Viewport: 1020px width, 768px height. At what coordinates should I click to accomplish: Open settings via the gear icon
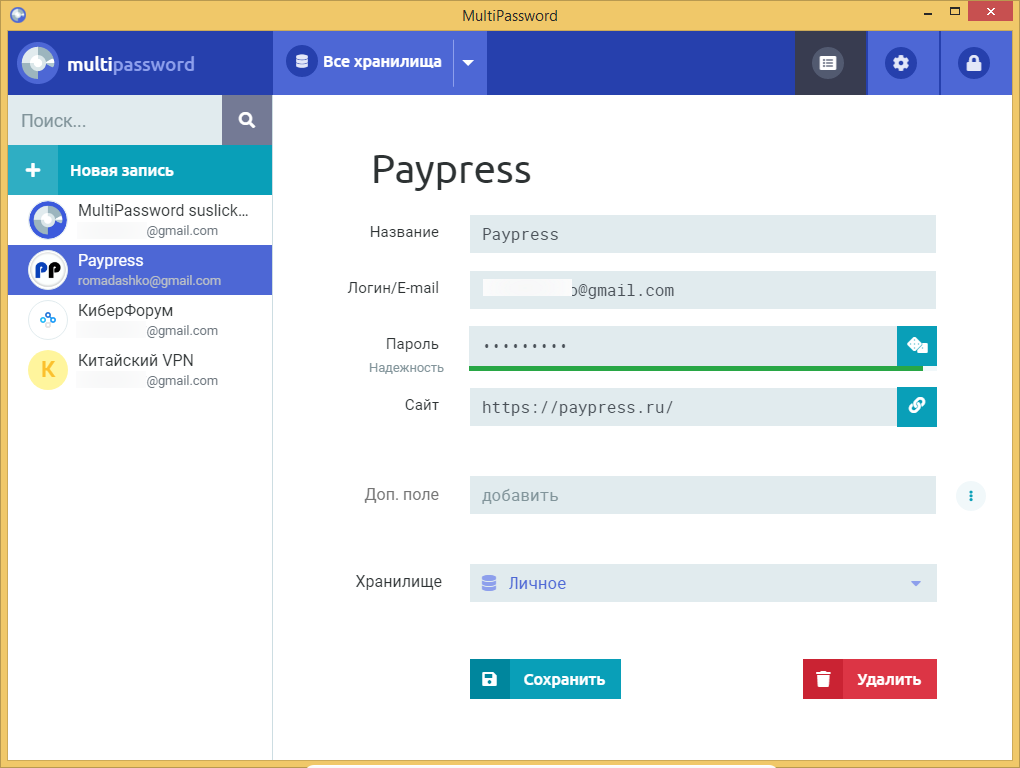coord(901,63)
